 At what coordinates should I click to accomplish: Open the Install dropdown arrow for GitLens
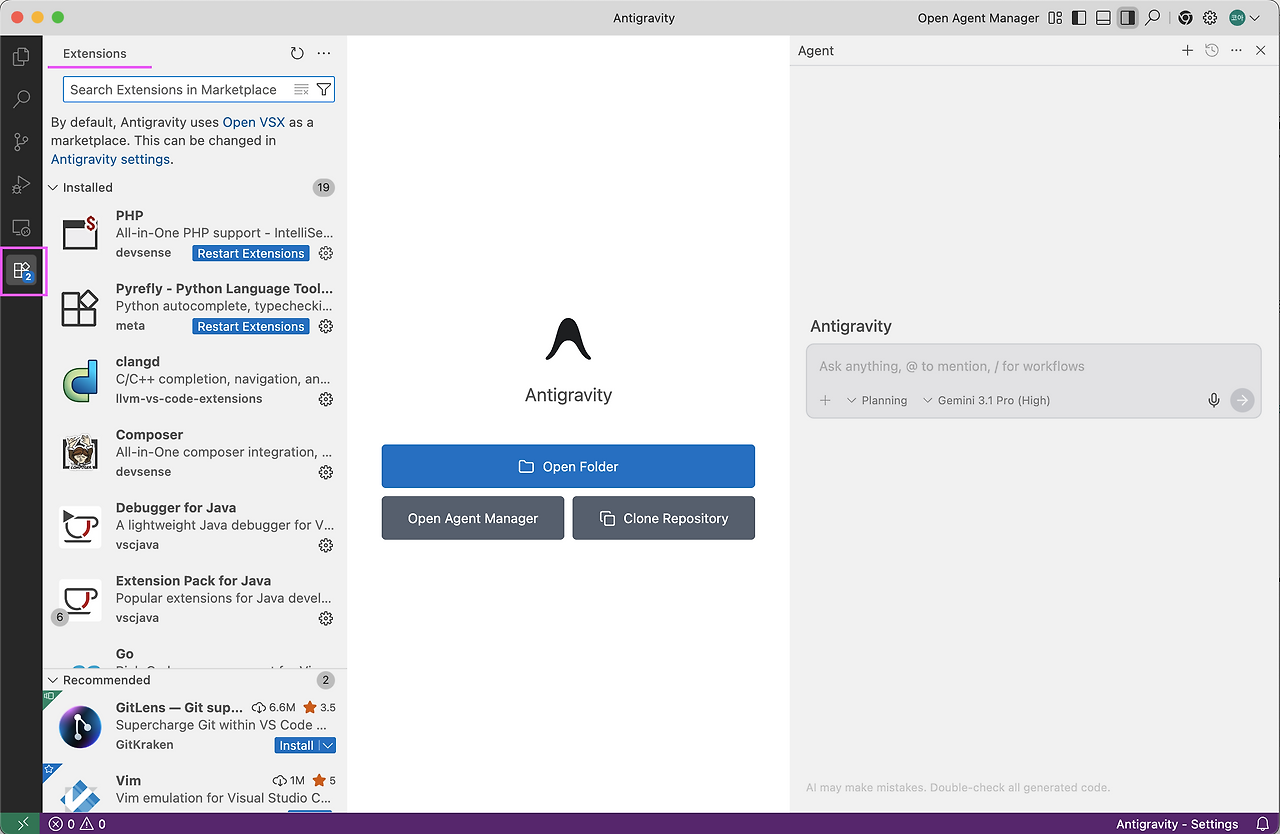328,746
